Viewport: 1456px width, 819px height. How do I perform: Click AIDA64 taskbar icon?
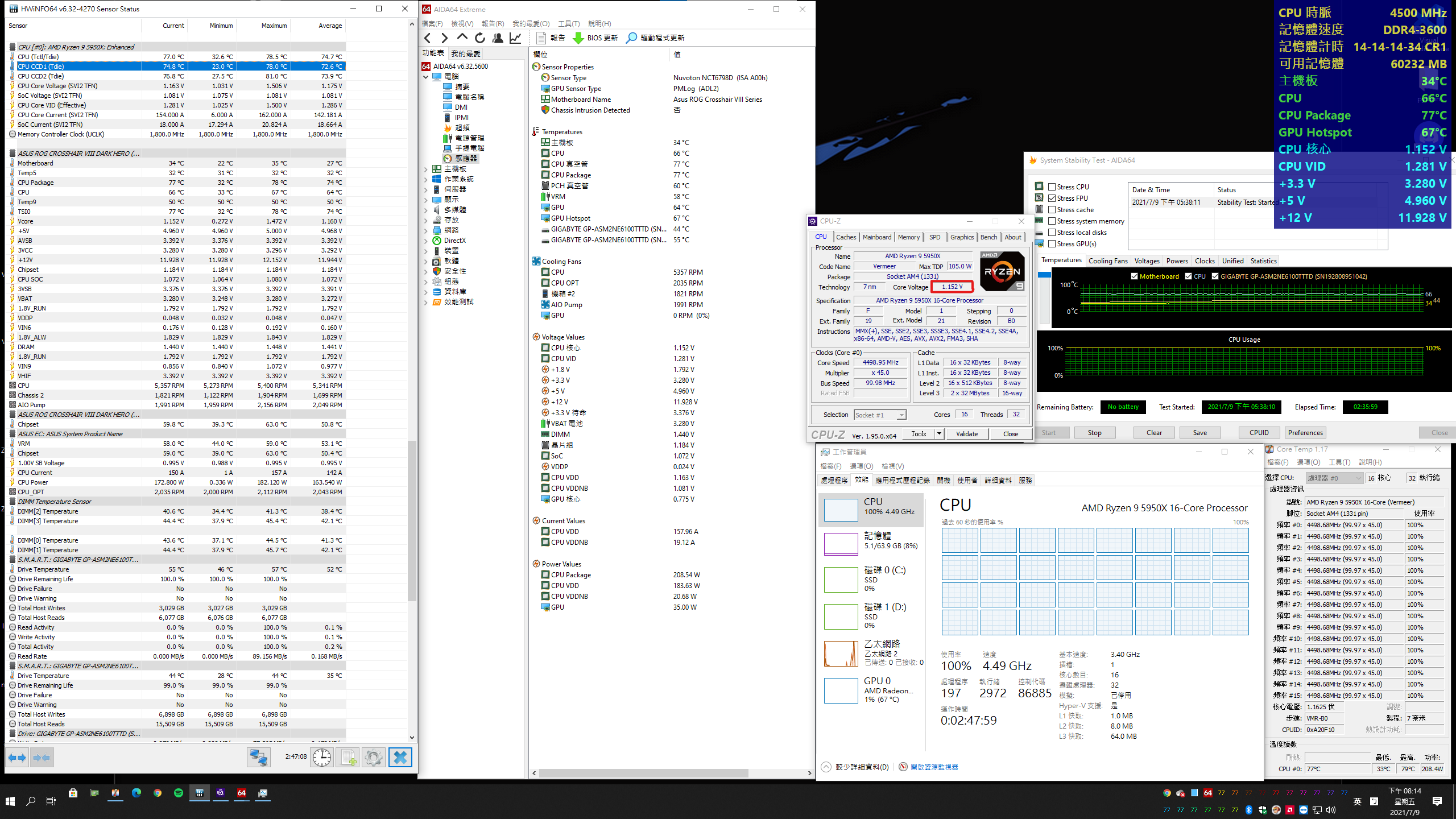point(242,793)
